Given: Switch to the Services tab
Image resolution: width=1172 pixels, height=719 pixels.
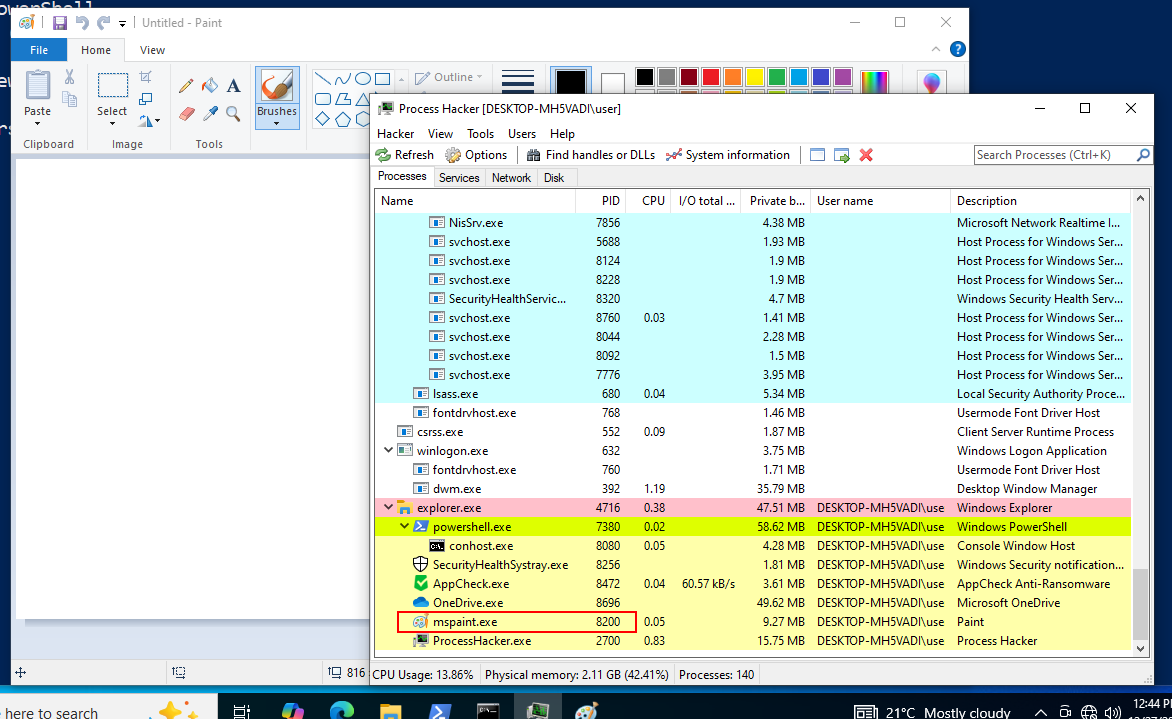Looking at the screenshot, I should point(459,177).
